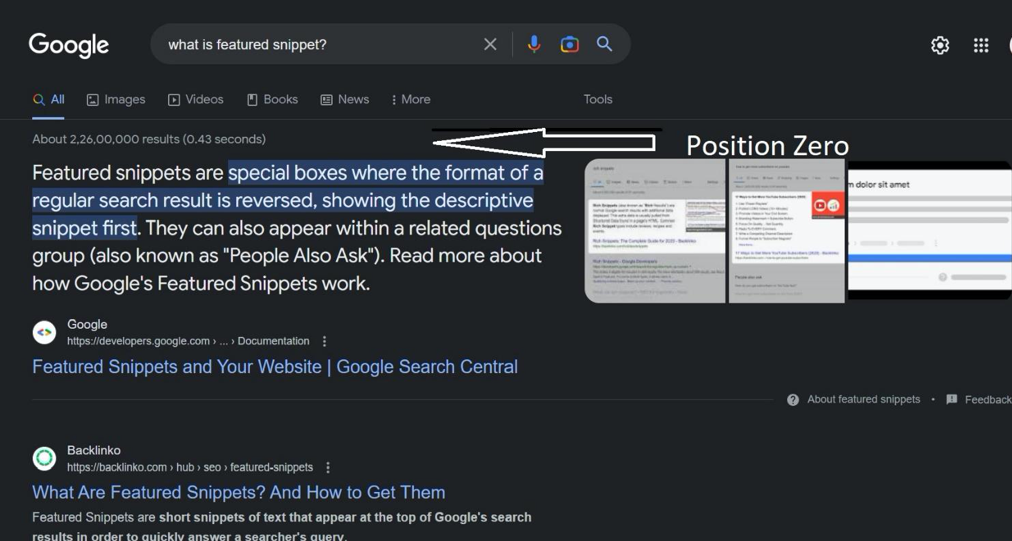This screenshot has height=541, width=1012.
Task: Open options for developers.google.com result
Action: pyautogui.click(x=325, y=341)
